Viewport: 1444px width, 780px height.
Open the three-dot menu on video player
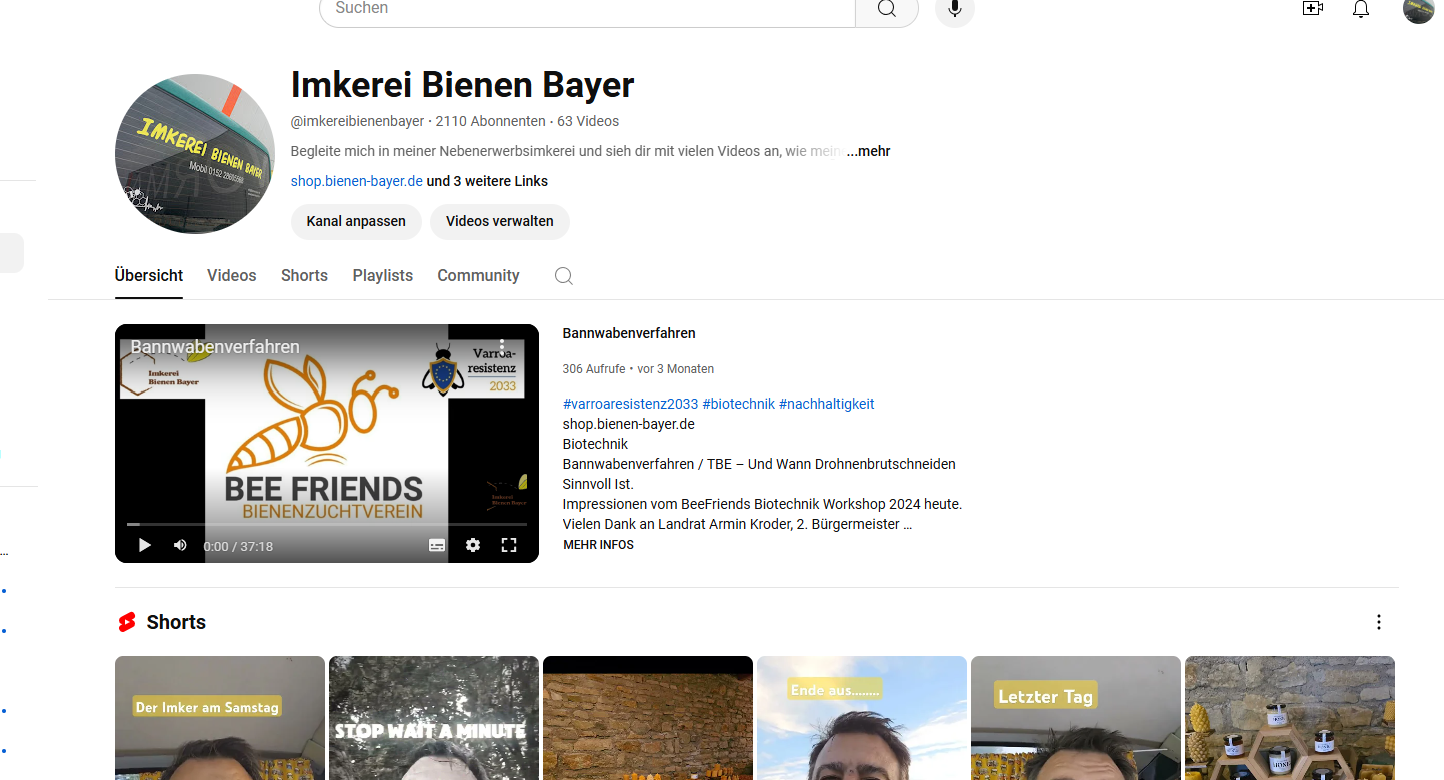502,346
